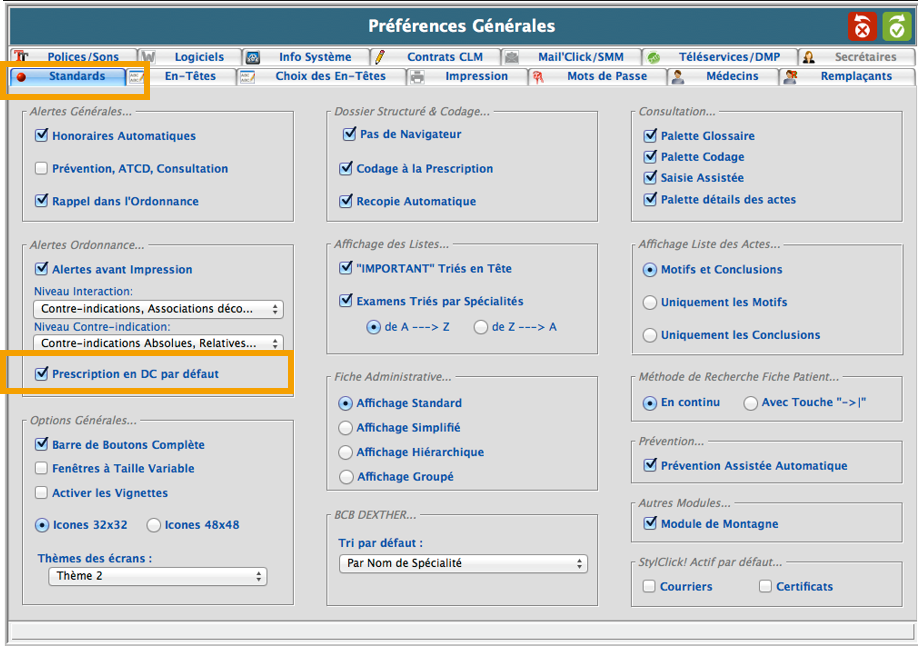Click the printer icon beside Impression
Screen dimensions: 918x646
(x=417, y=76)
